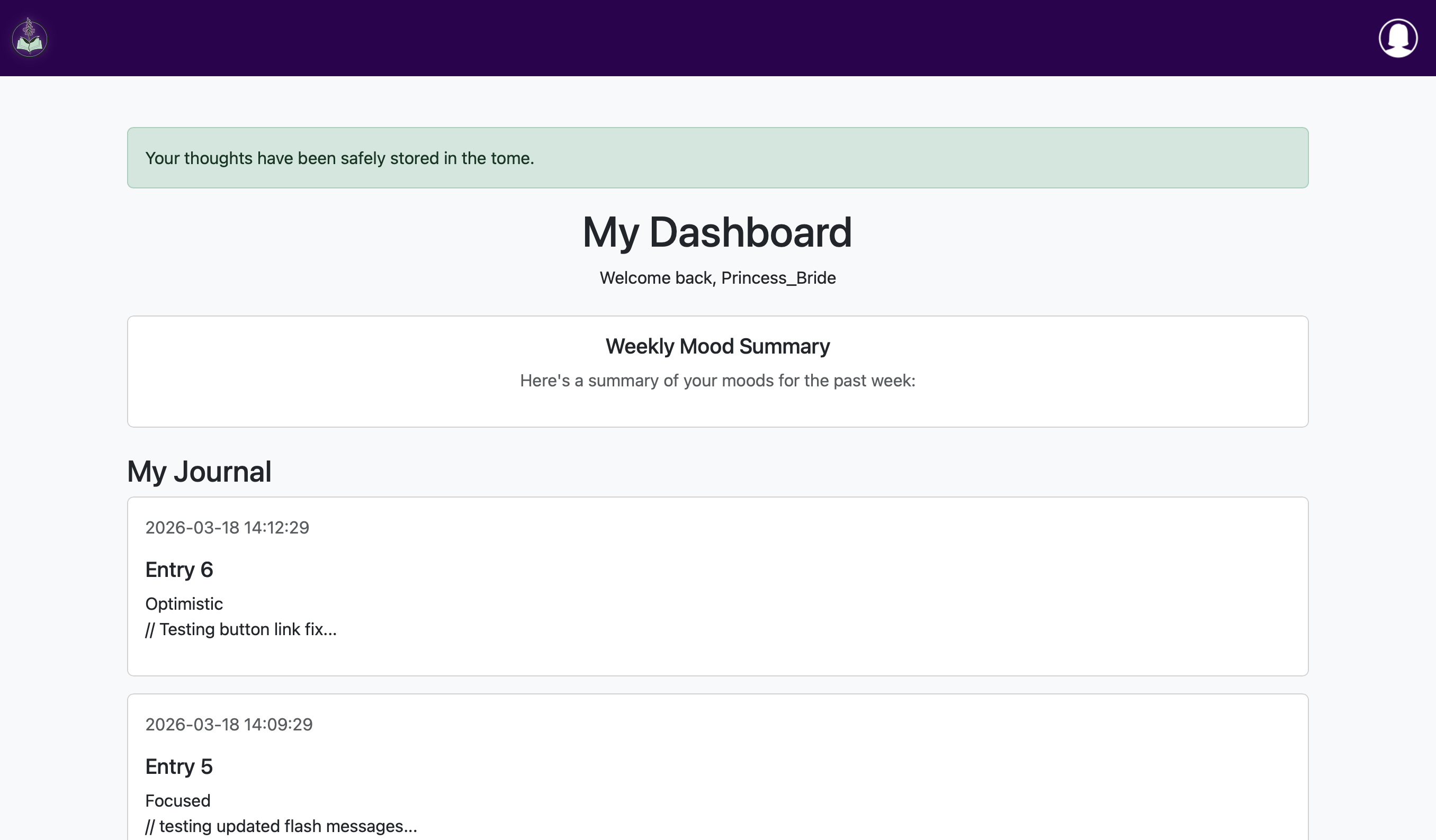Click the Weekly Mood Summary title

[717, 346]
